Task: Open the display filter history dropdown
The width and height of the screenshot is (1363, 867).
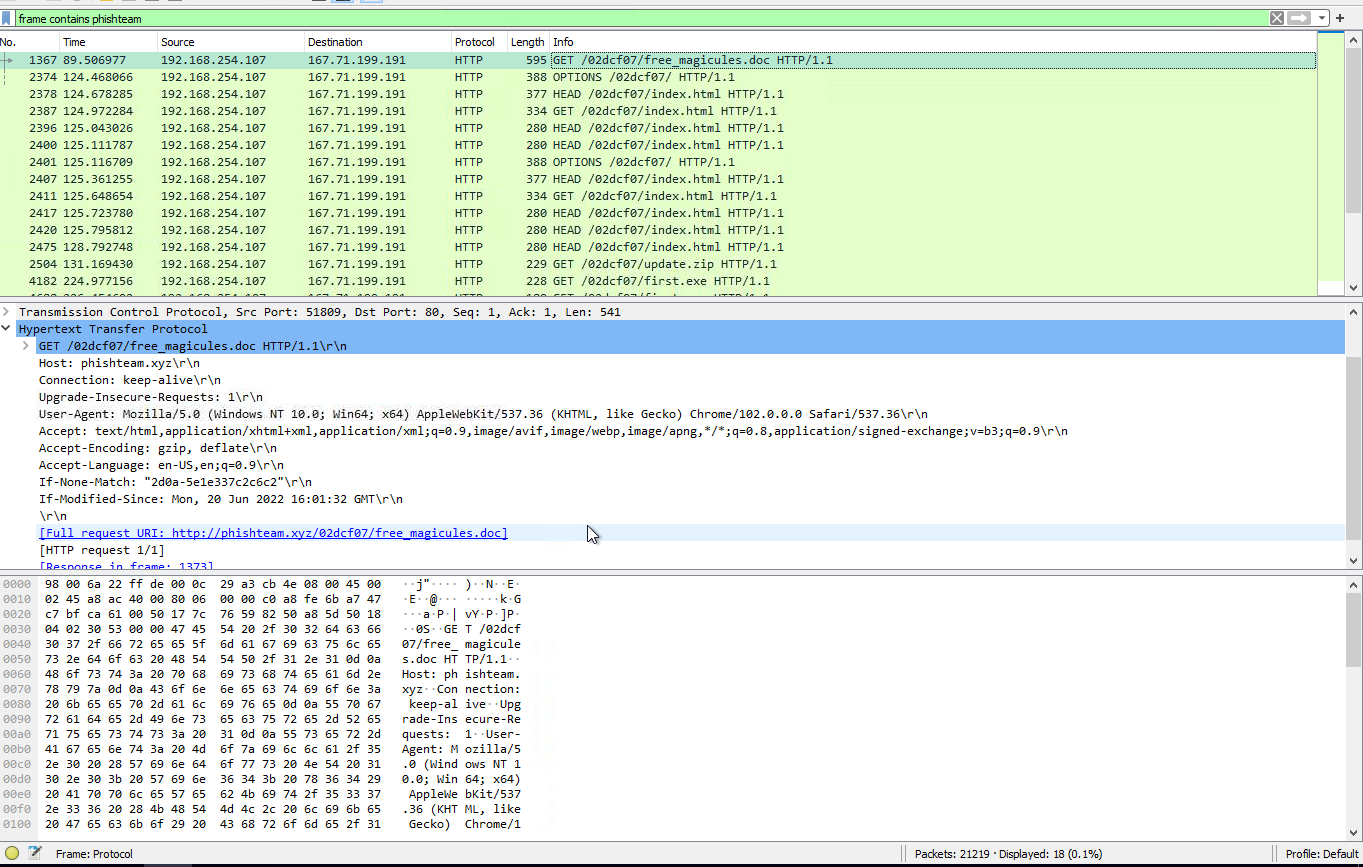Action: tap(1322, 17)
